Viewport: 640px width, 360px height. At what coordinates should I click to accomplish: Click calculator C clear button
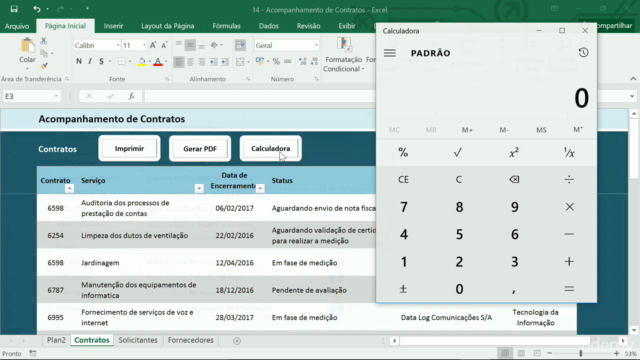pyautogui.click(x=458, y=180)
